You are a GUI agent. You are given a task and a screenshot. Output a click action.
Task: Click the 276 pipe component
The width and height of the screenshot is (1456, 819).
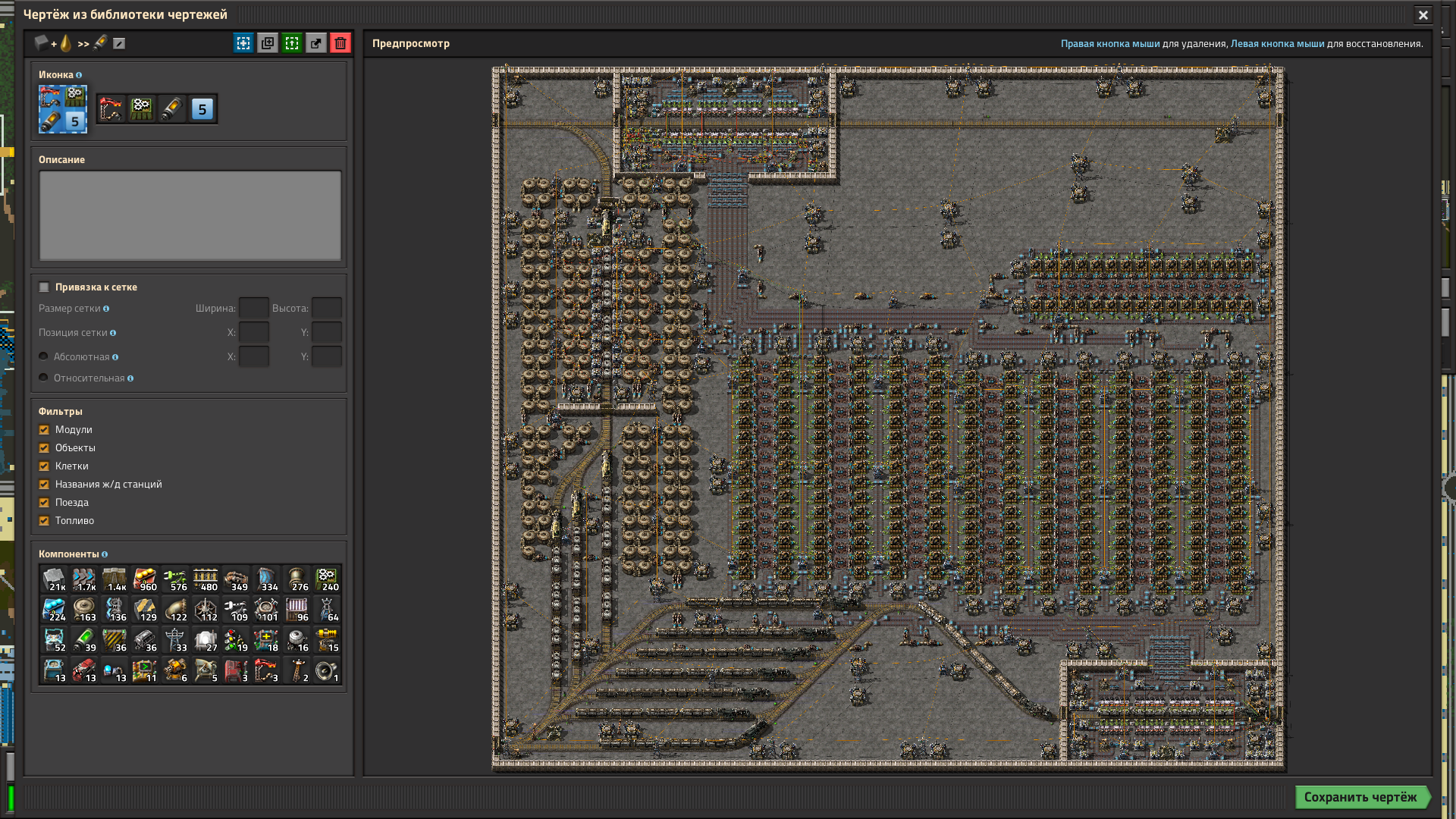[x=297, y=579]
